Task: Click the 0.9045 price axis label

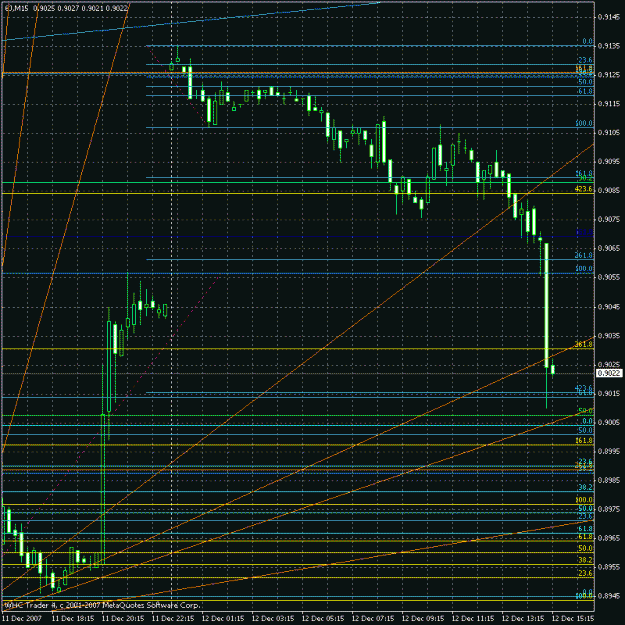Action: point(609,307)
